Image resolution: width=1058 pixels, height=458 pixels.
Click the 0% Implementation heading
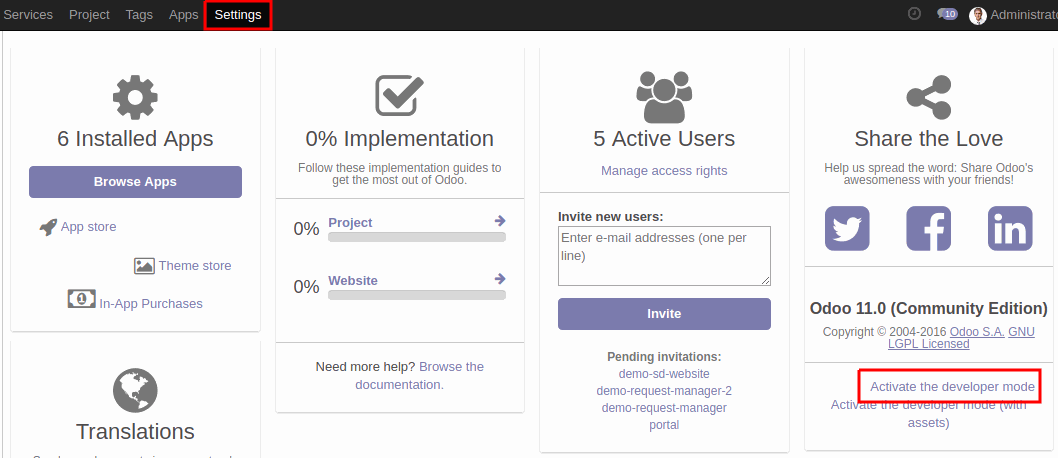click(399, 139)
